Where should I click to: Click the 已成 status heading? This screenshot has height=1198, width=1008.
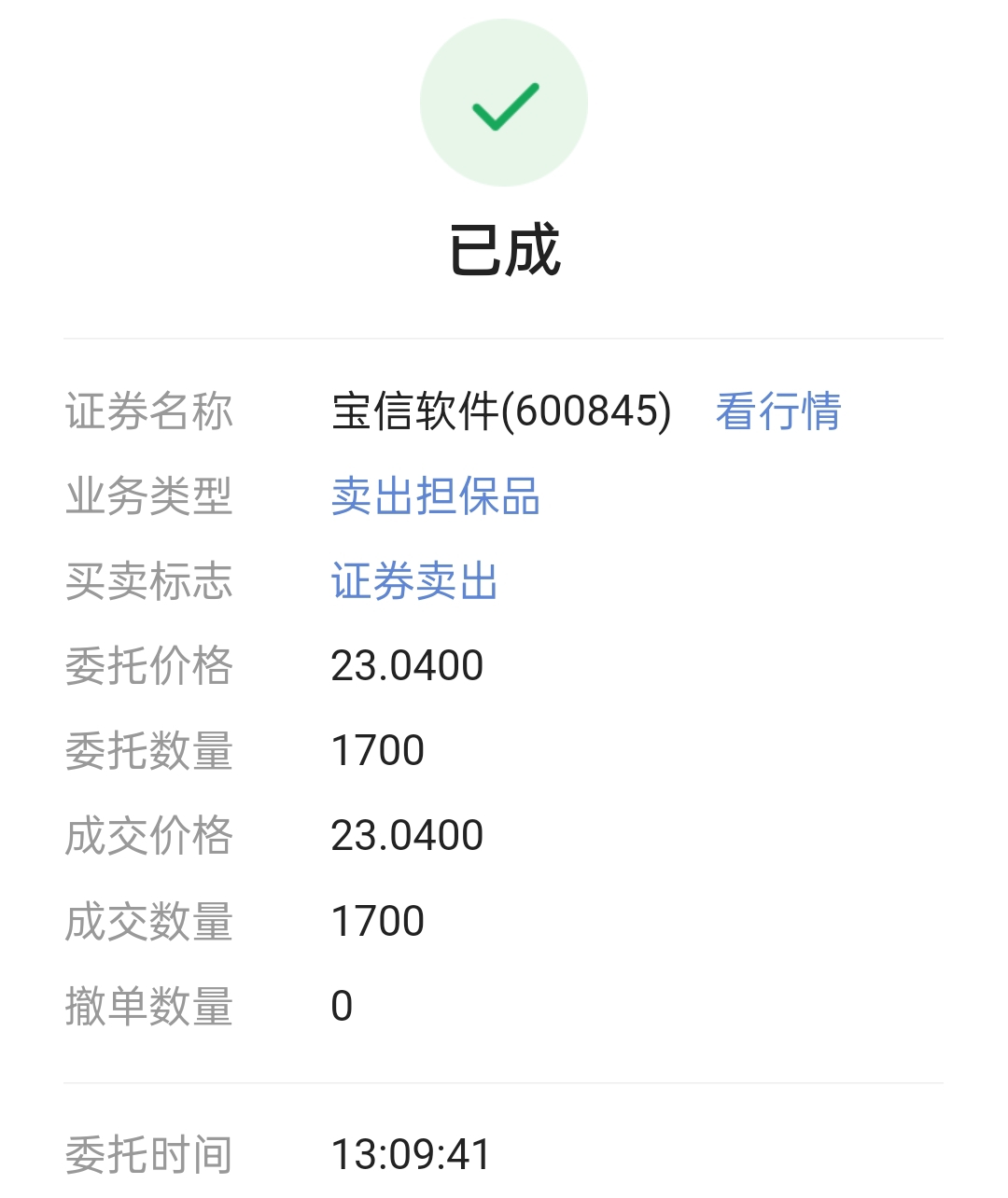coord(504,250)
